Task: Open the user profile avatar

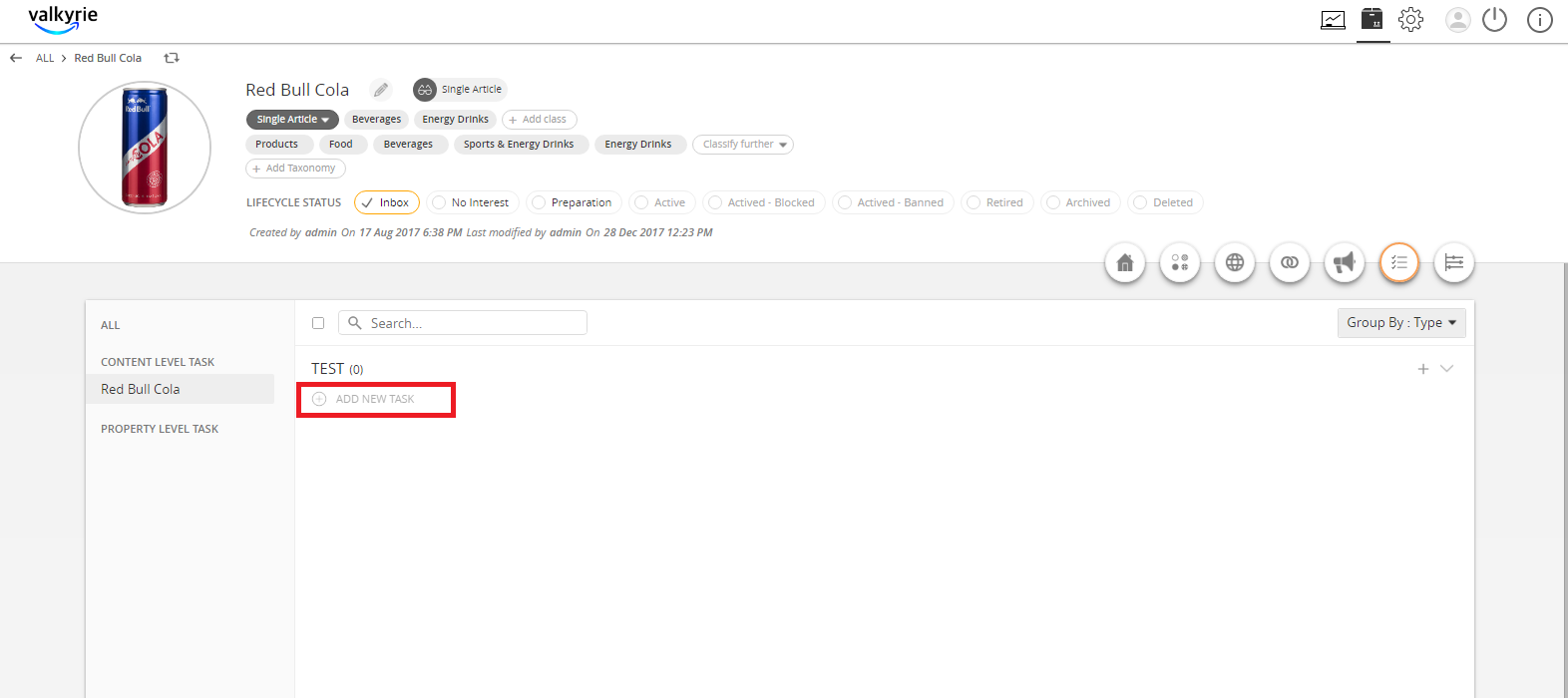Action: [1458, 20]
